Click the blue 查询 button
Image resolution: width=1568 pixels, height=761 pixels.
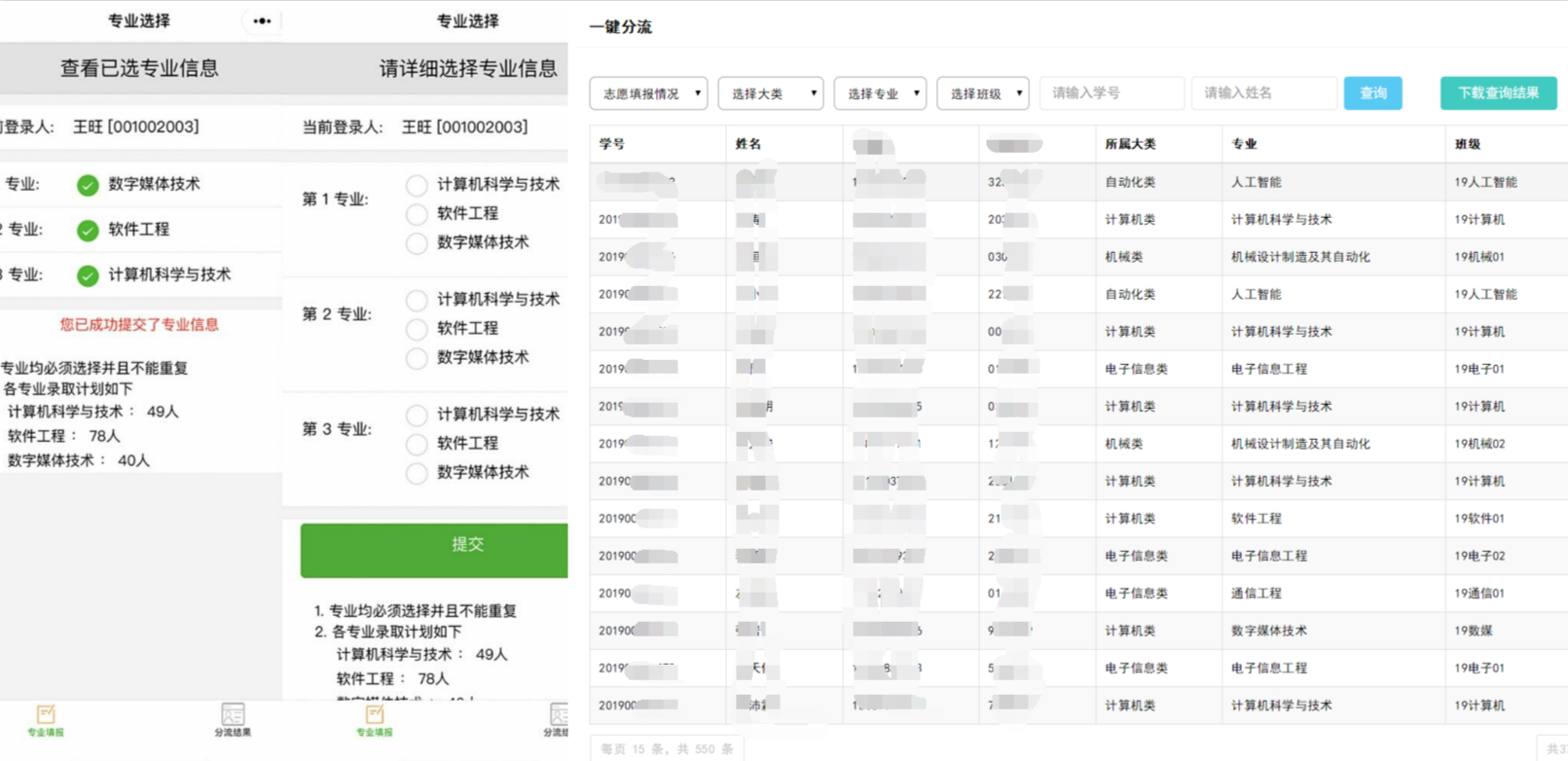1372,93
